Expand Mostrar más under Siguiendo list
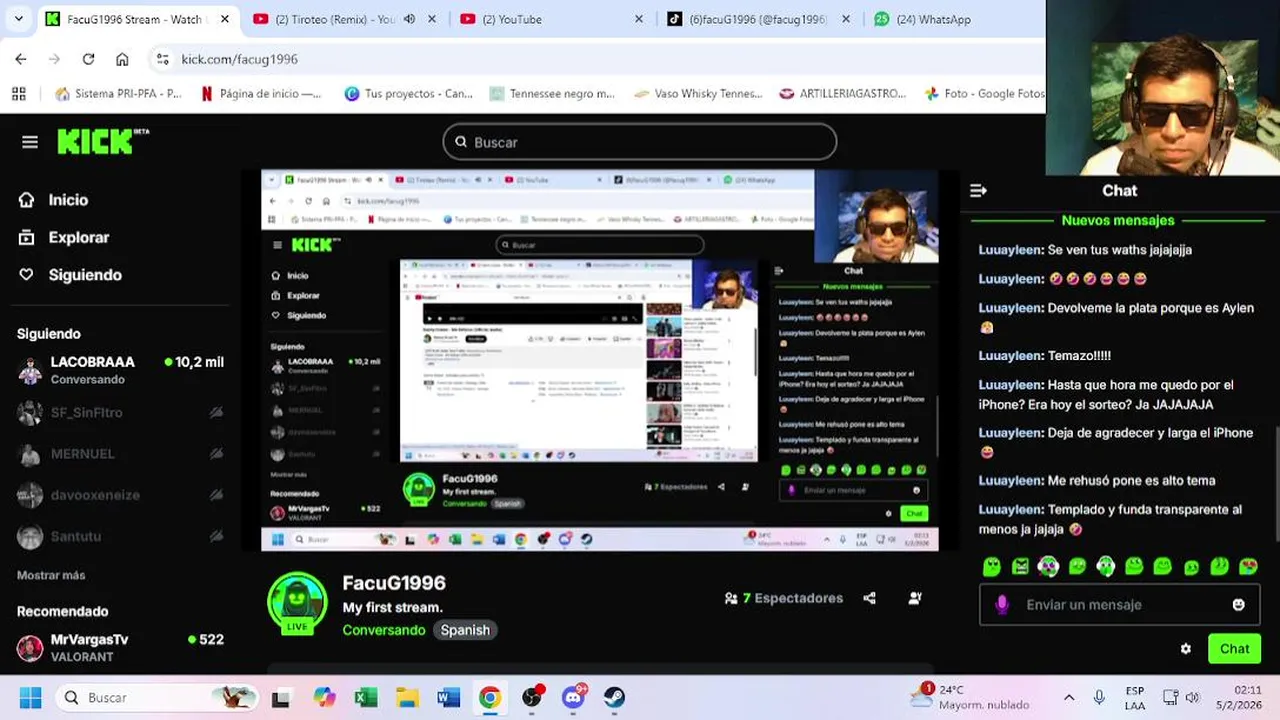Viewport: 1280px width, 720px height. (x=51, y=575)
